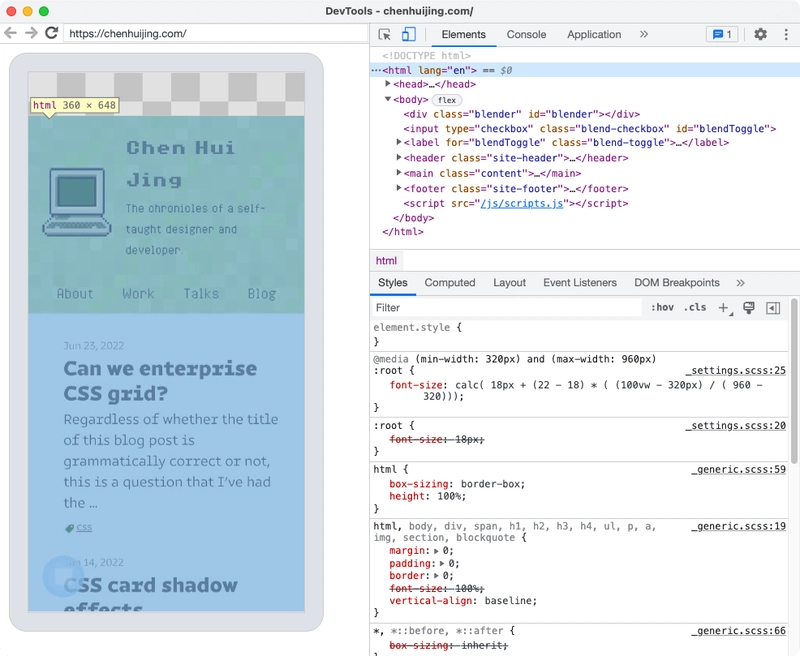Image resolution: width=800 pixels, height=656 pixels.
Task: Click the Talks nav link
Action: 201,294
